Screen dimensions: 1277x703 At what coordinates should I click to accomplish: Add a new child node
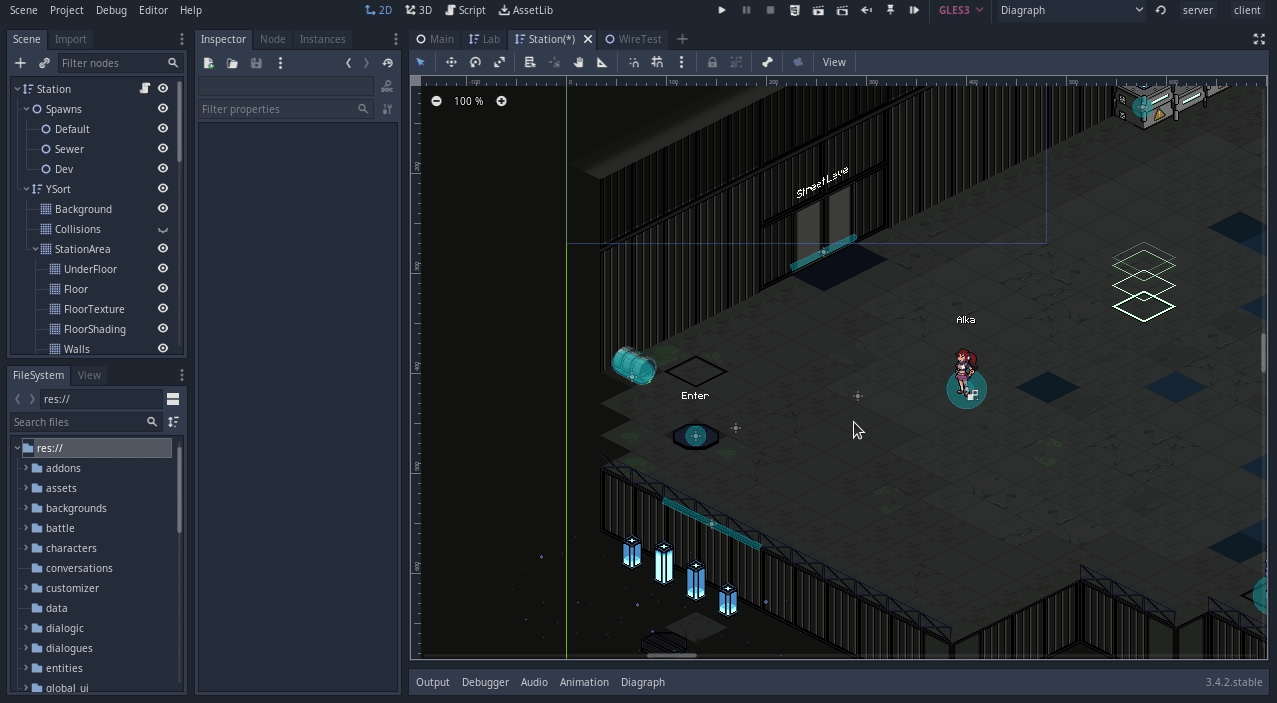(x=20, y=63)
